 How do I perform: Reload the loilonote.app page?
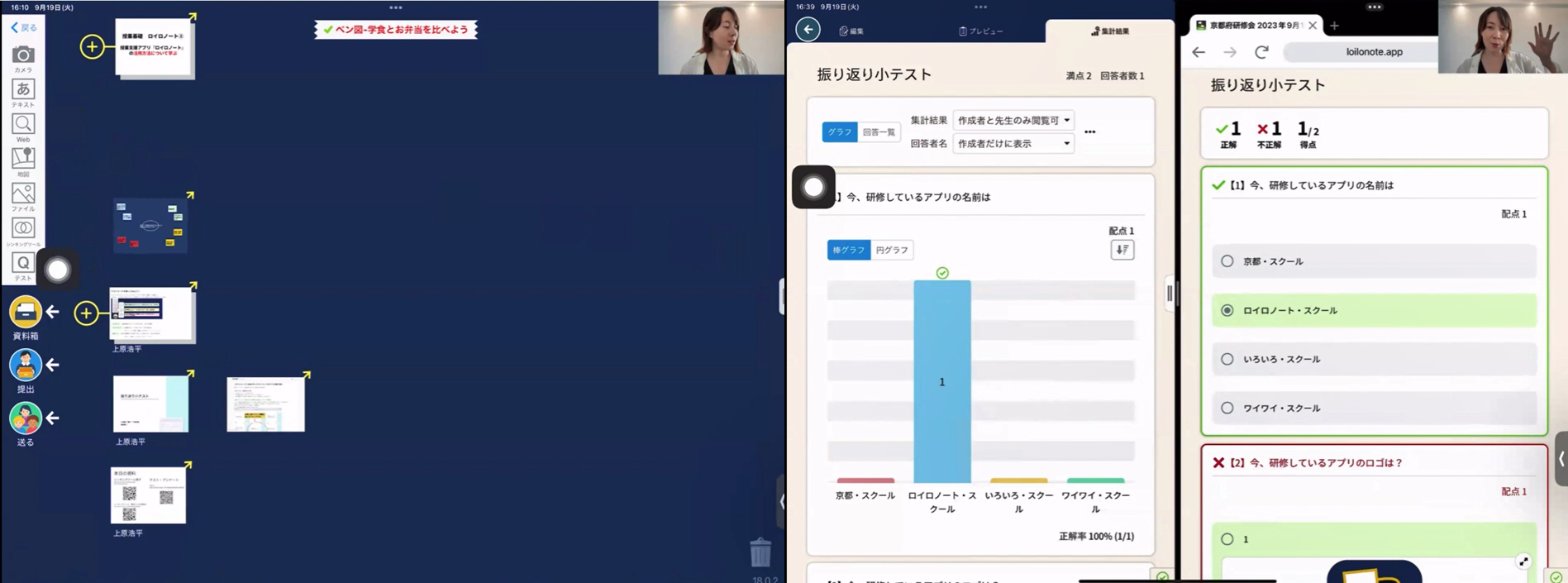click(1261, 52)
